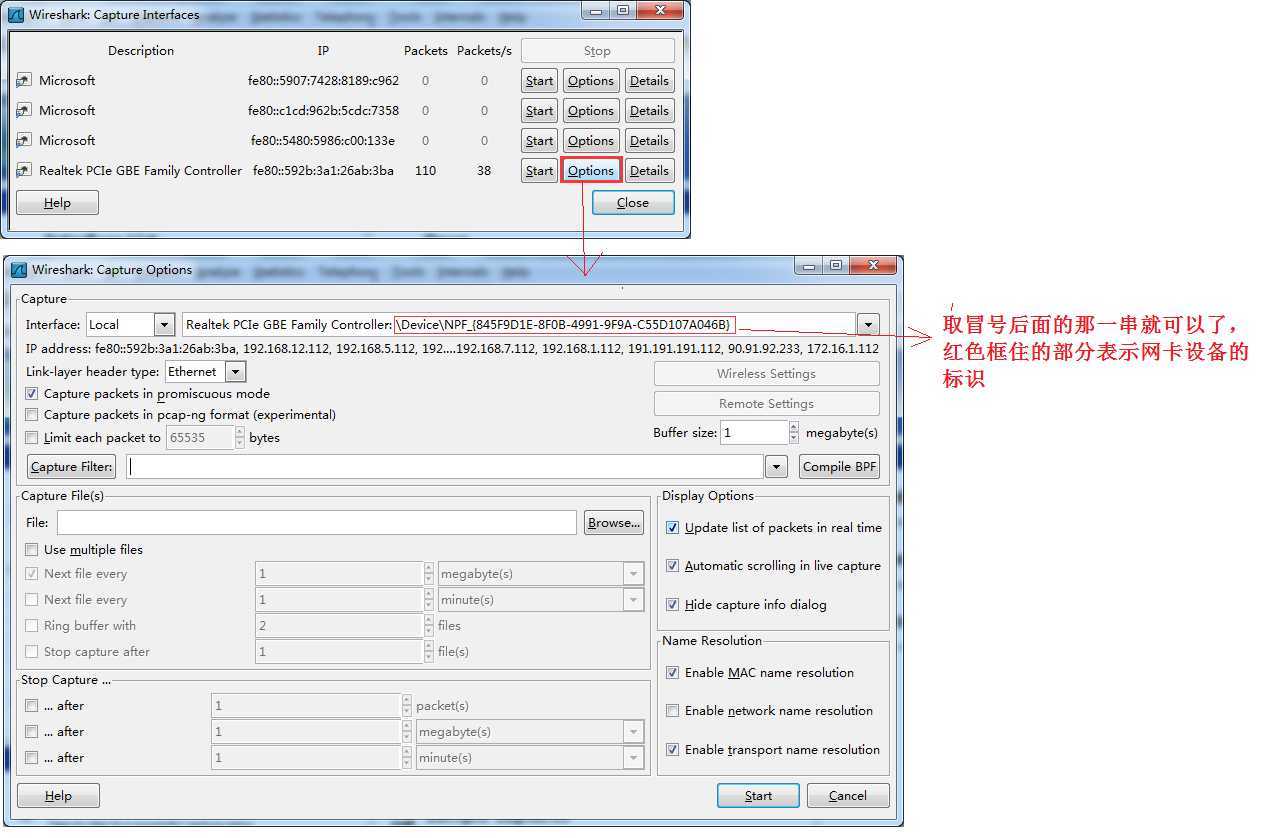Screen dimensions: 1278x838
Task: Open Help in the Capture Options dialog
Action: [58, 796]
